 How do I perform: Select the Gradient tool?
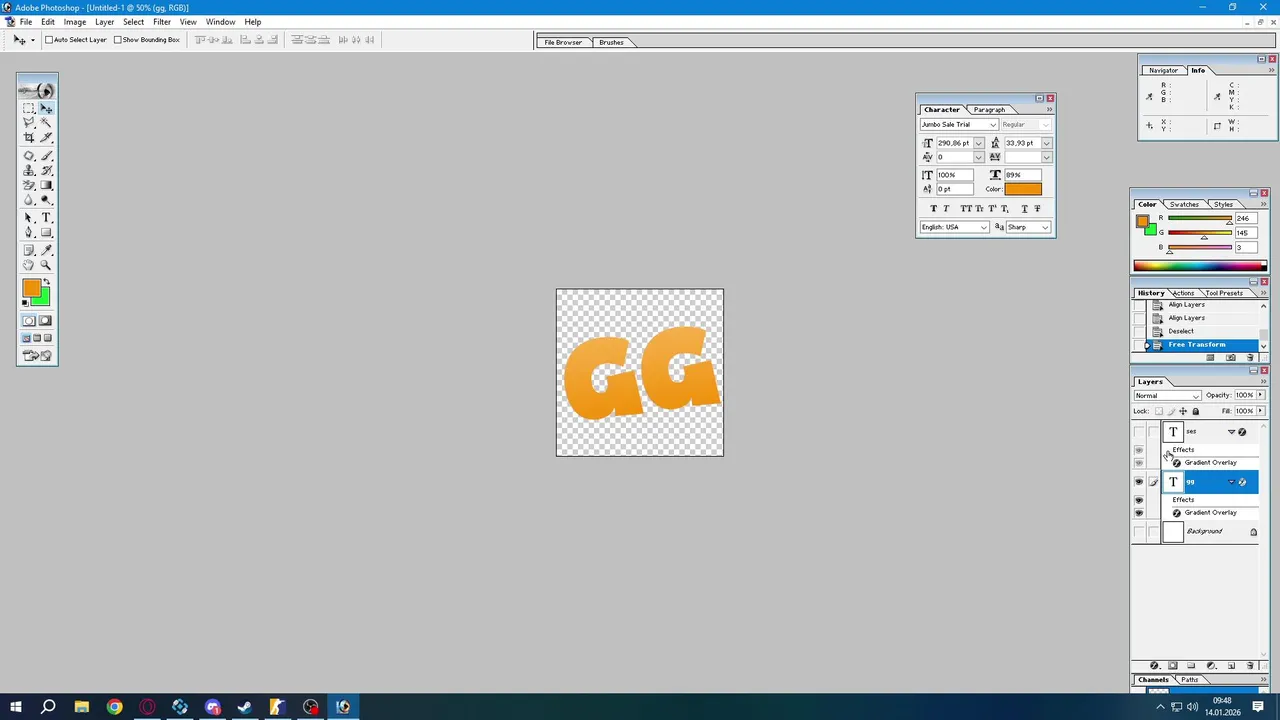point(46,185)
